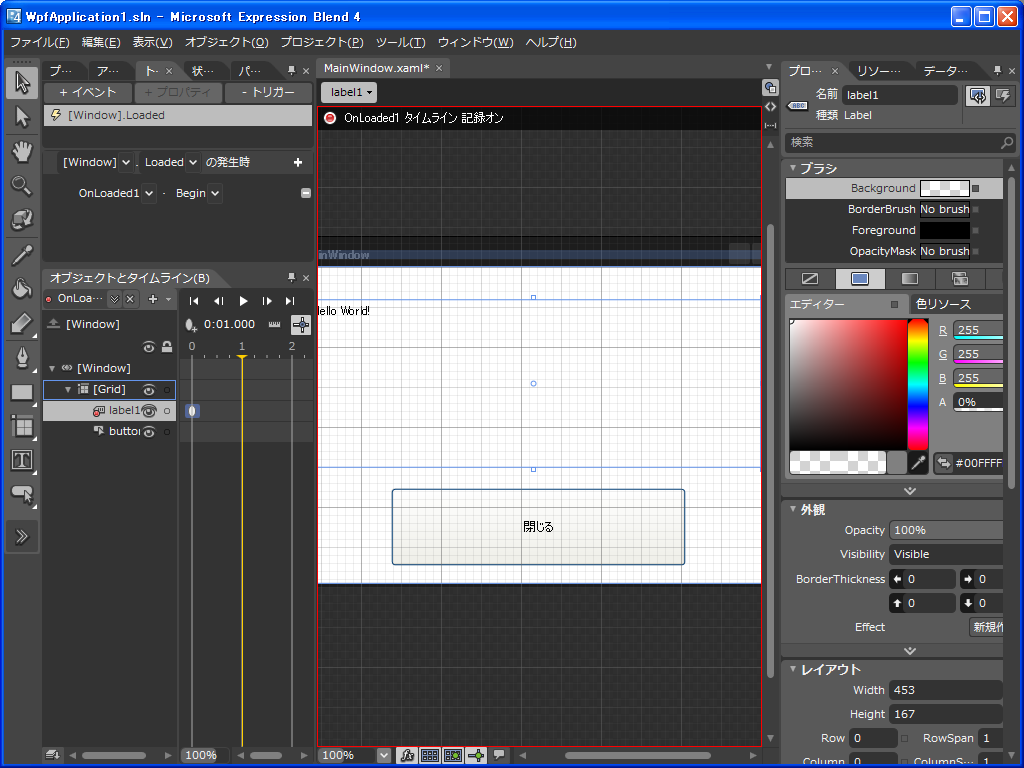Open the Events view in Properties panel

[1003, 96]
